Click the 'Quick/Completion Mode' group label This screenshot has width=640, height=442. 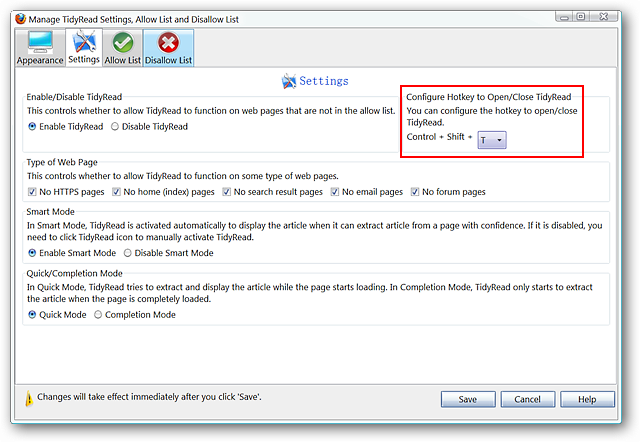(x=75, y=273)
